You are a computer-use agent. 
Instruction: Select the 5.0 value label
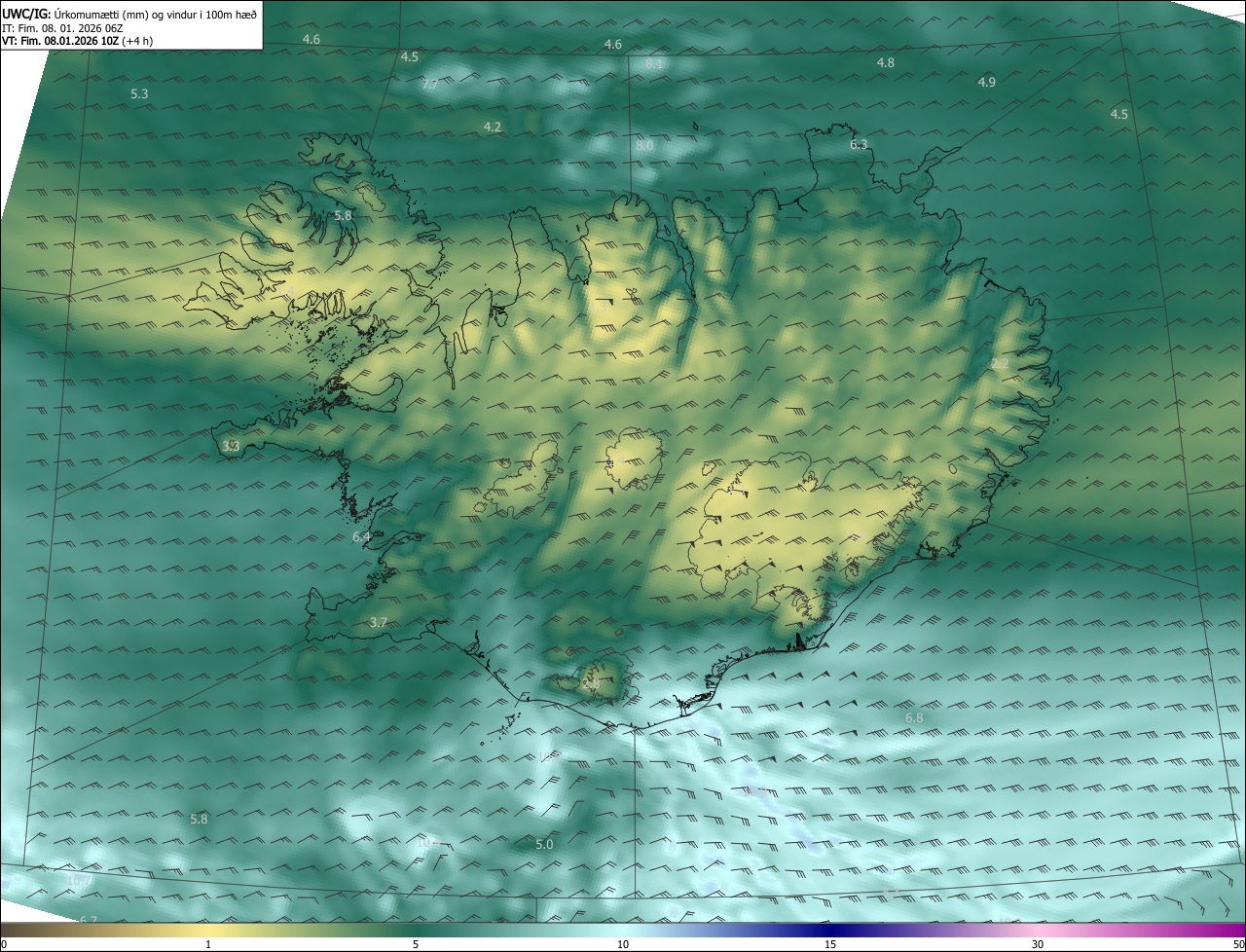pyautogui.click(x=544, y=845)
